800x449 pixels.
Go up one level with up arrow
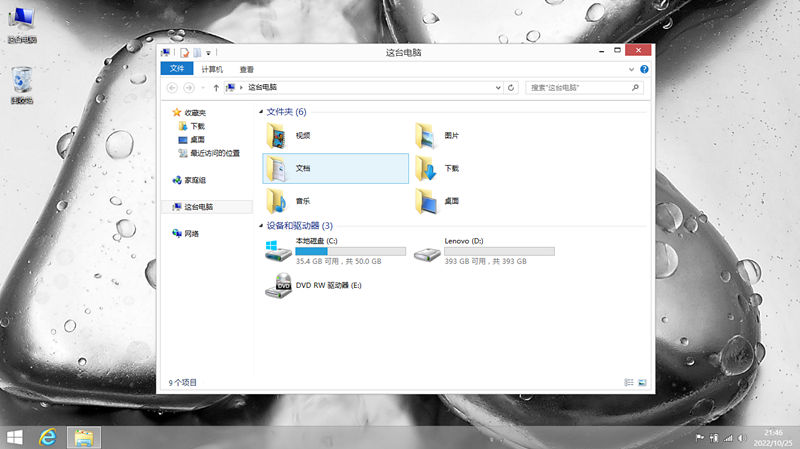(x=216, y=88)
